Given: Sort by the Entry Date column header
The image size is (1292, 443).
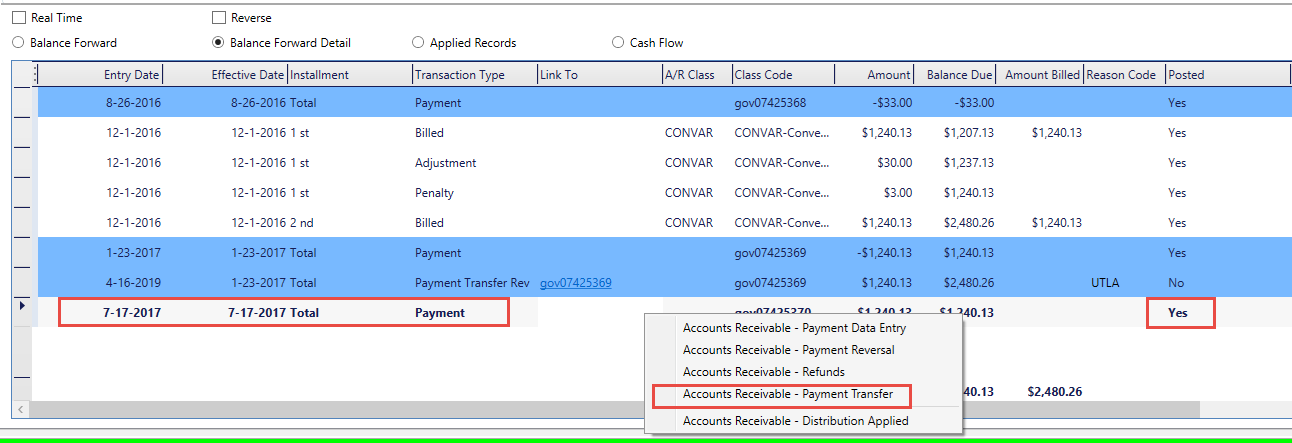Looking at the screenshot, I should point(131,75).
